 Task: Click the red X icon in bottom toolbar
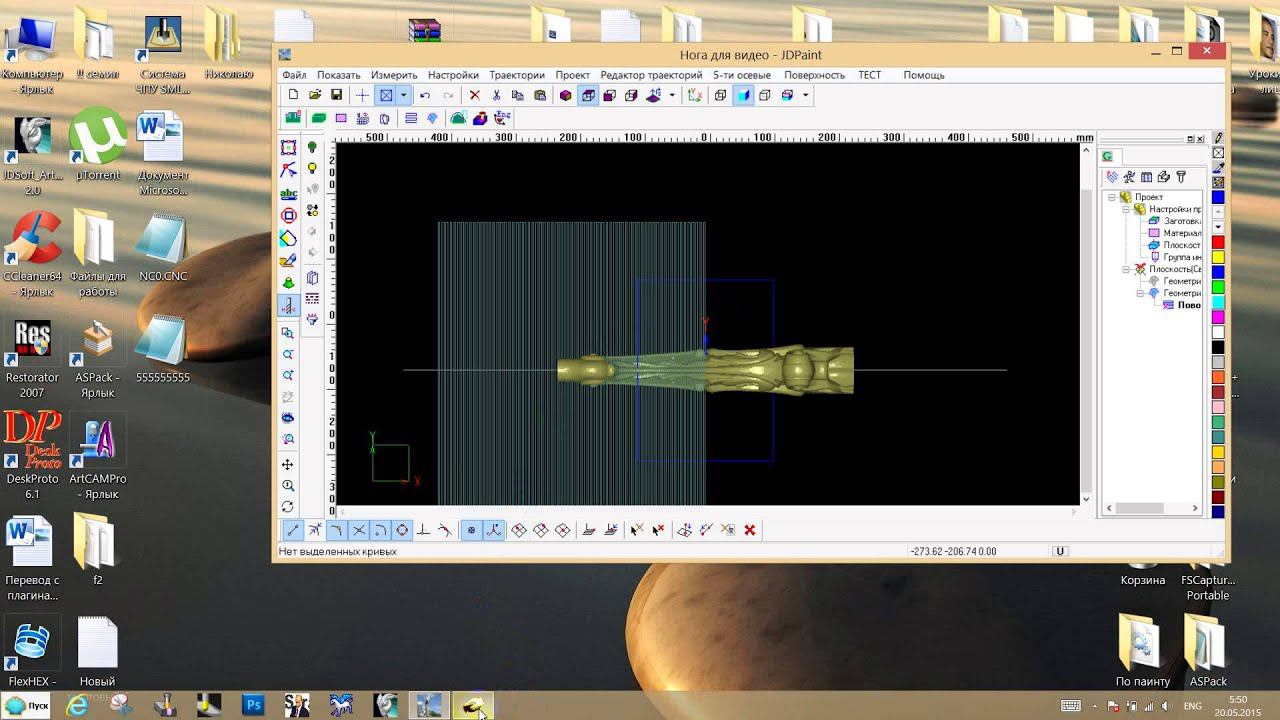(x=750, y=530)
